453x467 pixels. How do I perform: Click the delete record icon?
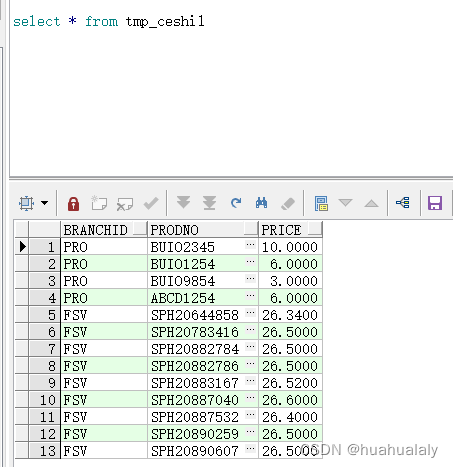point(125,204)
